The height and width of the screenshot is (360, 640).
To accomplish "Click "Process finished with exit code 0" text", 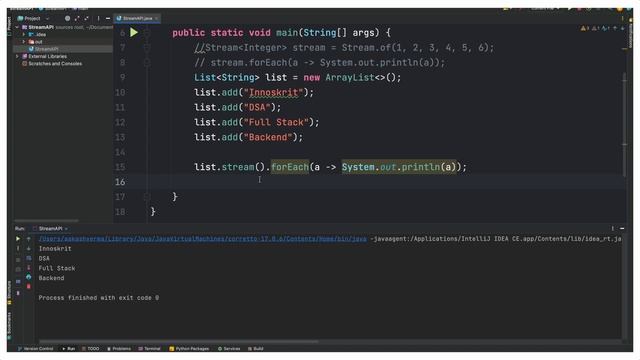I will click(99, 298).
